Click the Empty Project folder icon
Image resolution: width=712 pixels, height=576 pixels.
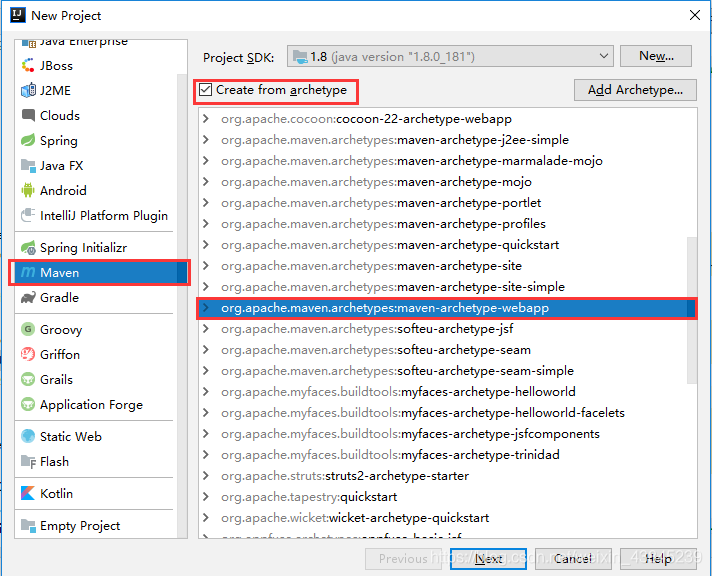[x=28, y=526]
